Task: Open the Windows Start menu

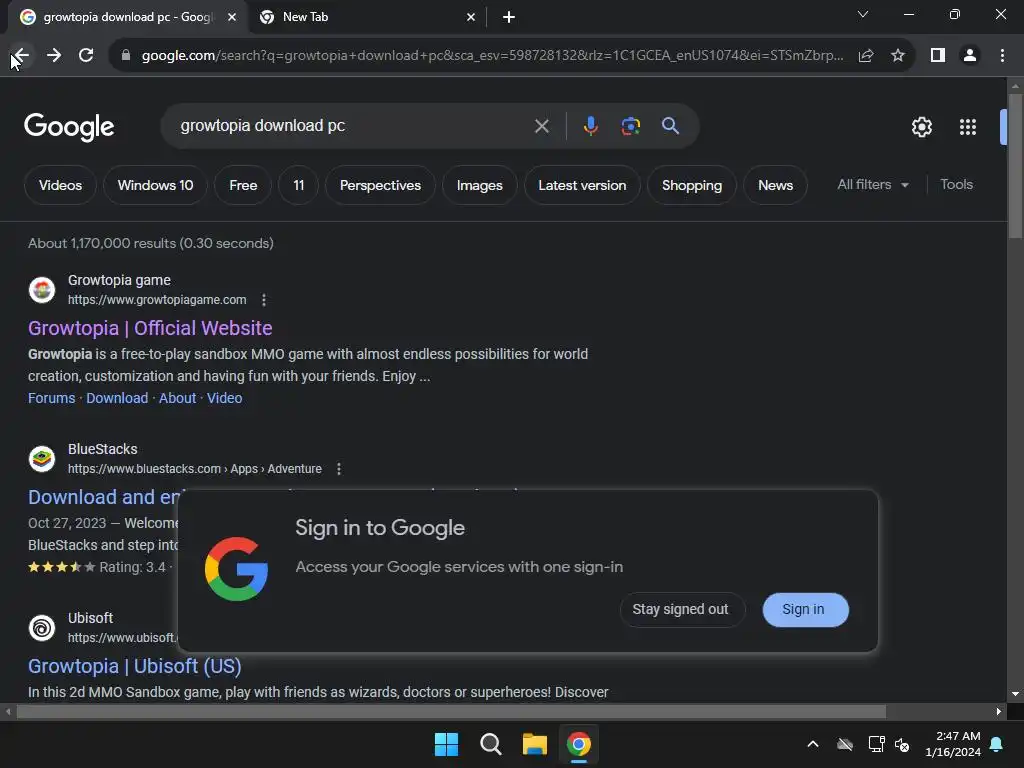Action: (x=447, y=744)
